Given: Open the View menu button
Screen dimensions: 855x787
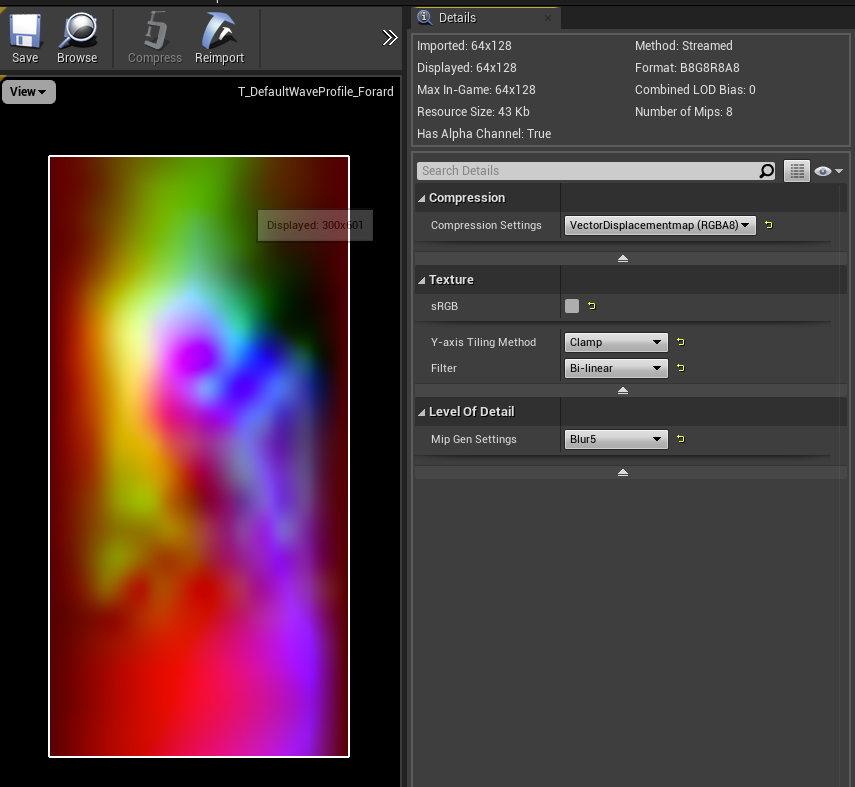Looking at the screenshot, I should [x=28, y=92].
